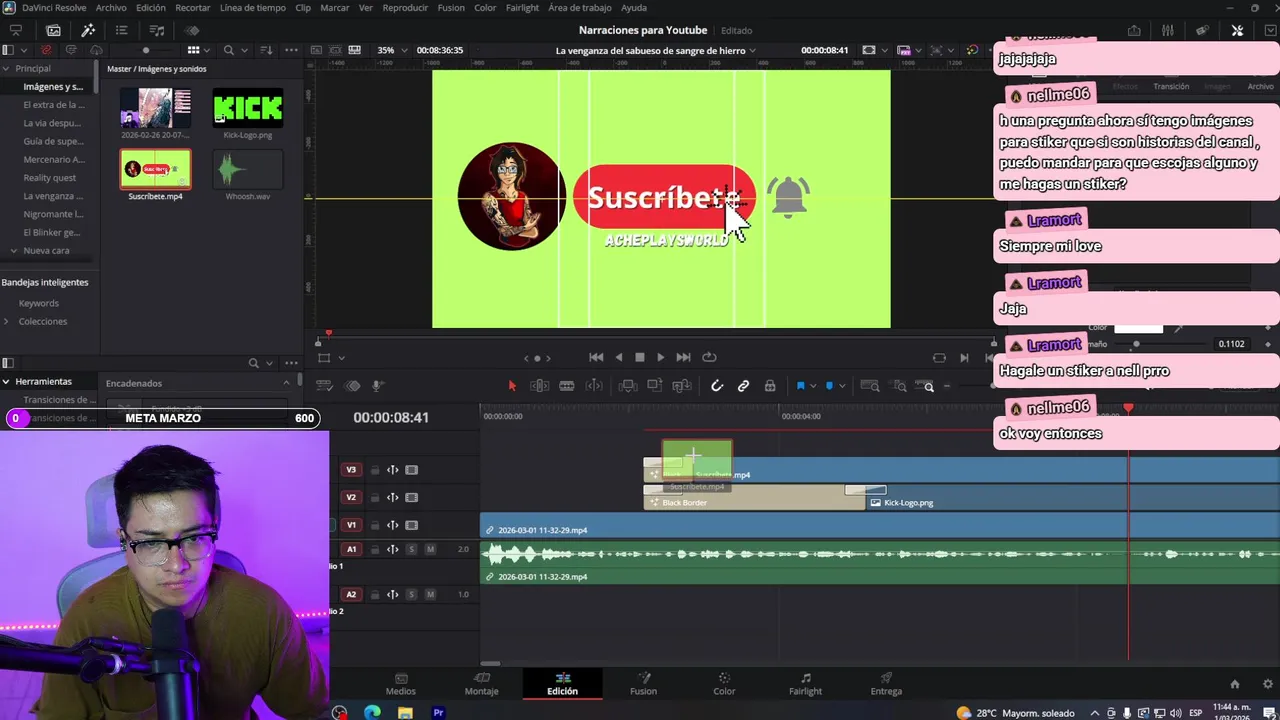1280x720 pixels.
Task: Switch to the Fusion page tab
Action: pos(643,684)
